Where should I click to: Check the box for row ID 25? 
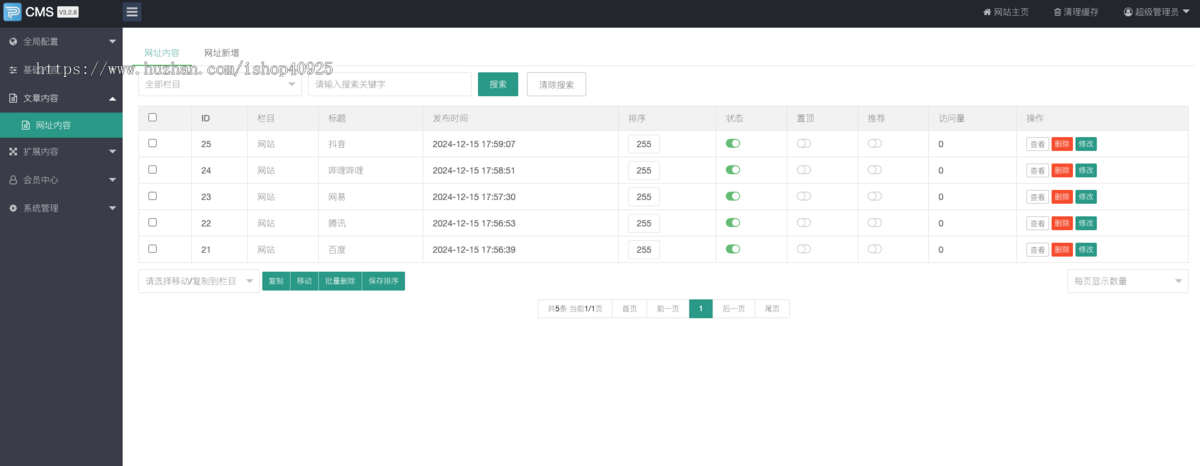(x=152, y=143)
